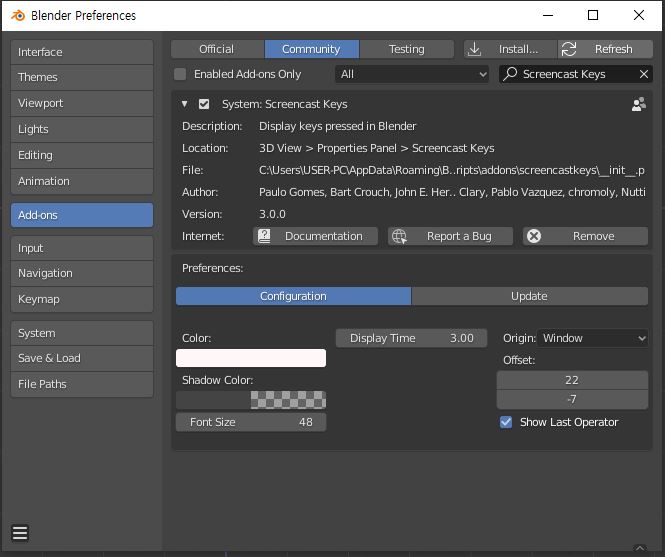Minimize the Blender Preferences window

click(548, 15)
